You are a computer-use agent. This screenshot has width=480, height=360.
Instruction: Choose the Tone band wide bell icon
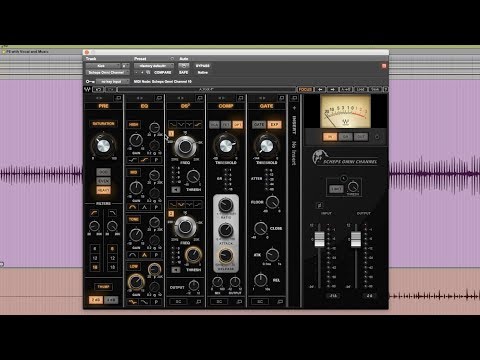(x=132, y=255)
